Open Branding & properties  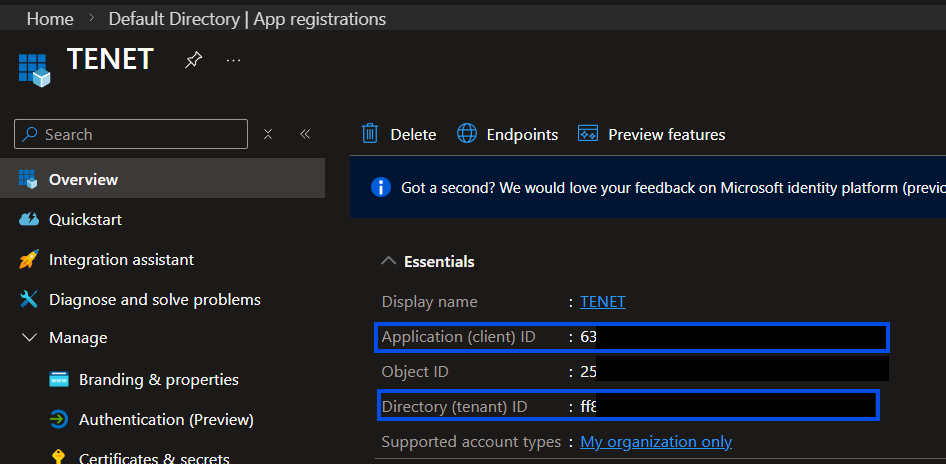pyautogui.click(x=159, y=380)
